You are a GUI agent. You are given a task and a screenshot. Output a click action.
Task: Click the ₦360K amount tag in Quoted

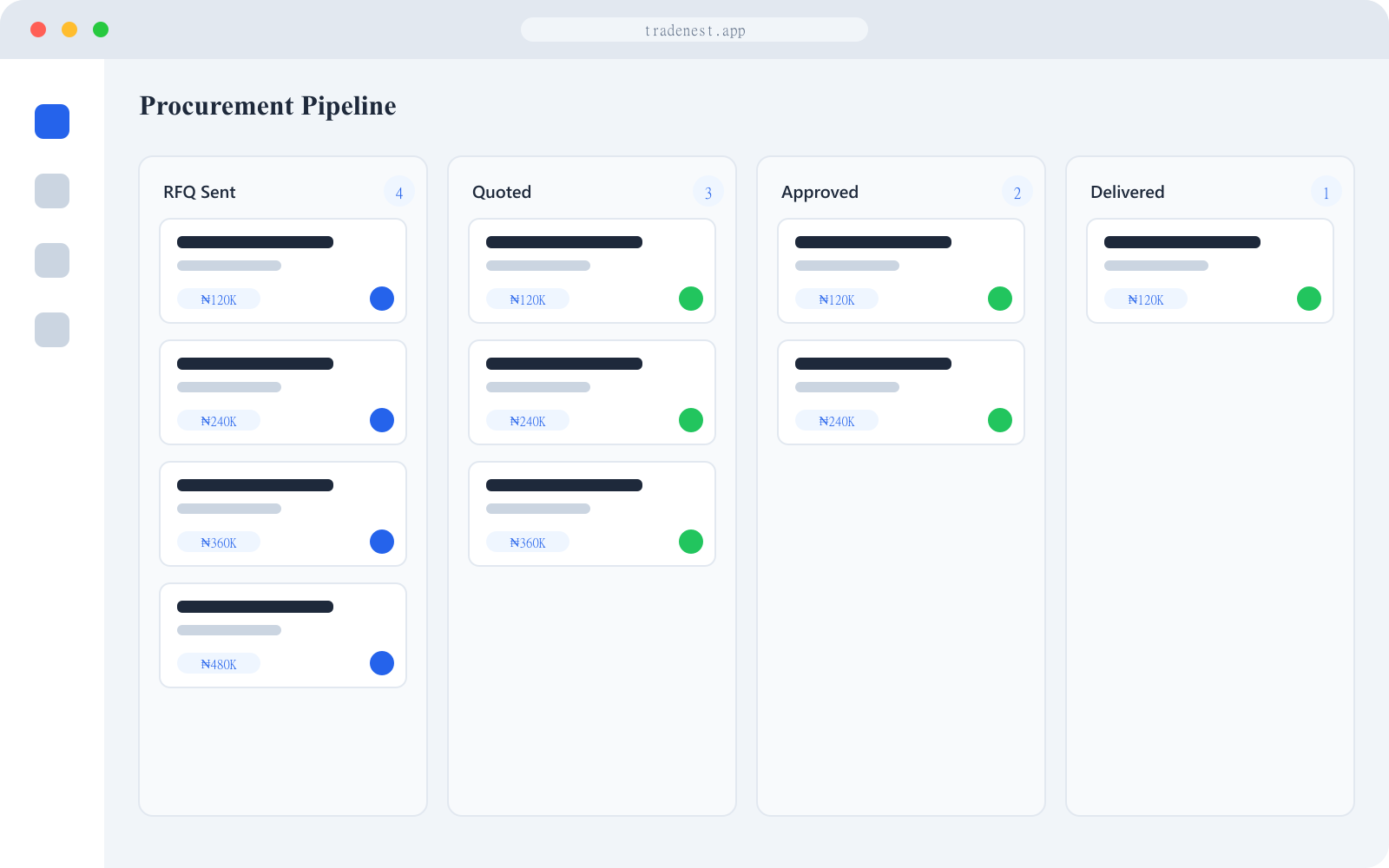(528, 542)
